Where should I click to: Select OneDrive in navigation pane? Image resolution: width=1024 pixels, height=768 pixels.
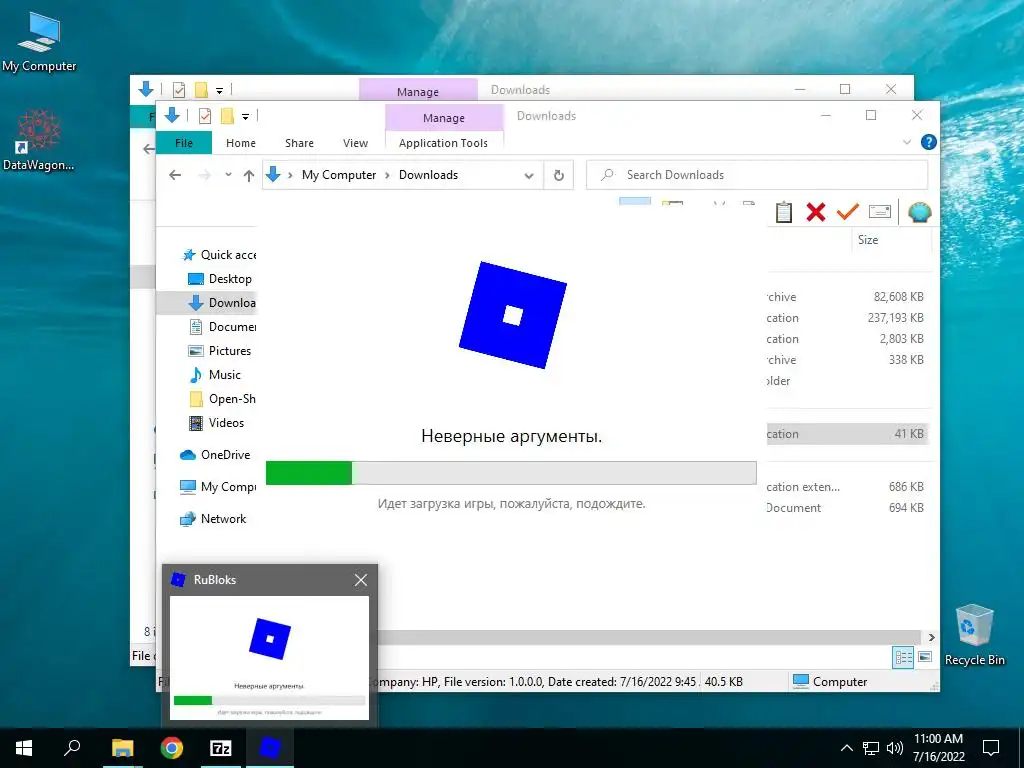tap(216, 455)
